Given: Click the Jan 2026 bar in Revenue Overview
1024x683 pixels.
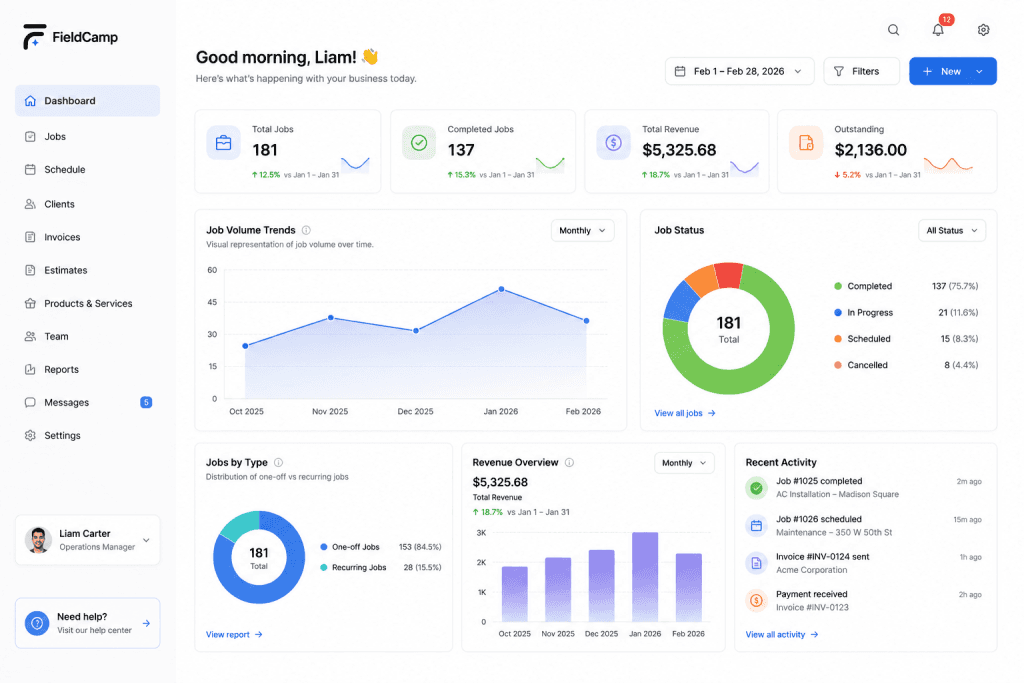Looking at the screenshot, I should point(645,577).
